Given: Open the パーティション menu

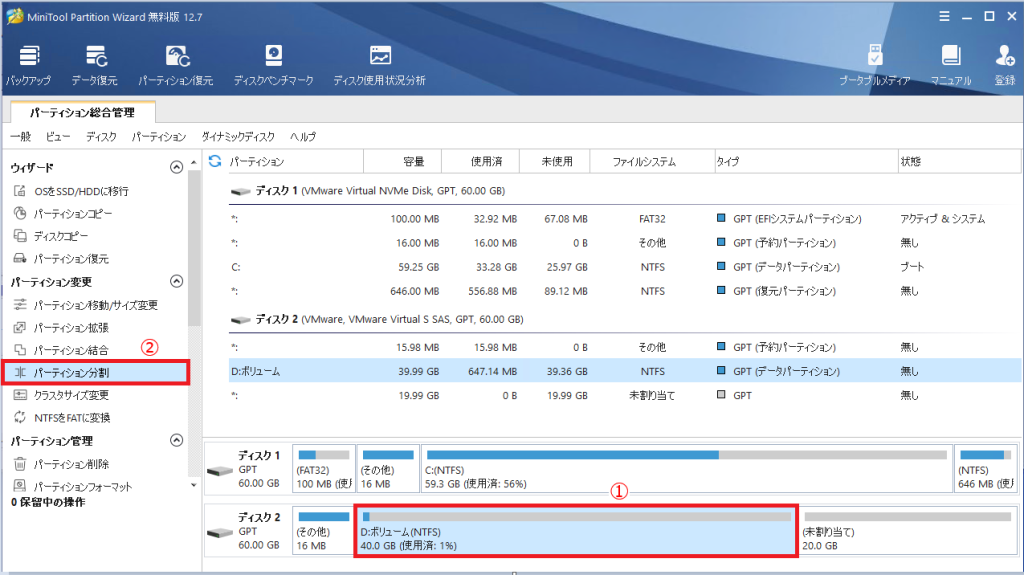Looking at the screenshot, I should (x=159, y=137).
